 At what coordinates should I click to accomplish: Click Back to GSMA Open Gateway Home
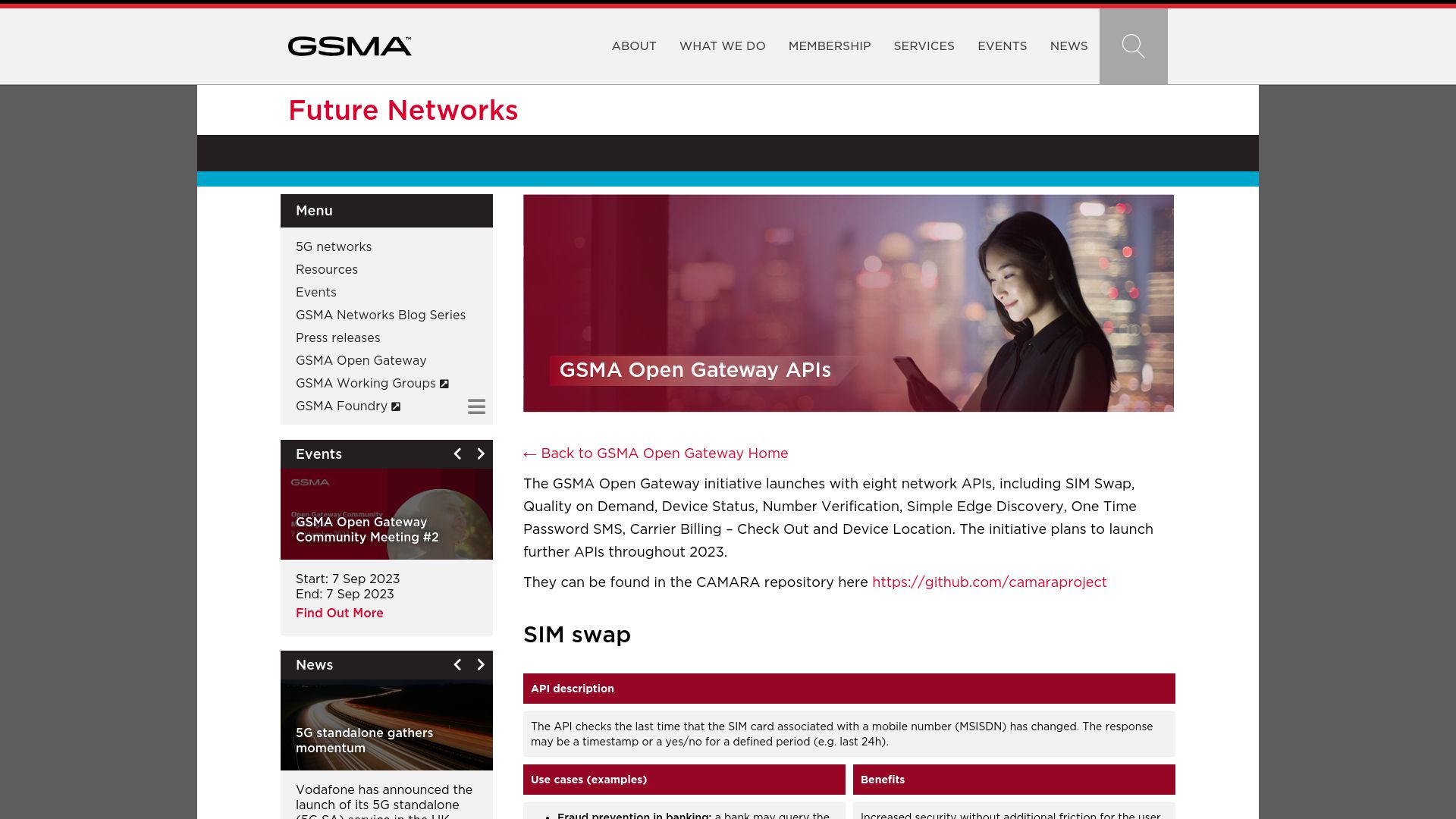point(656,453)
